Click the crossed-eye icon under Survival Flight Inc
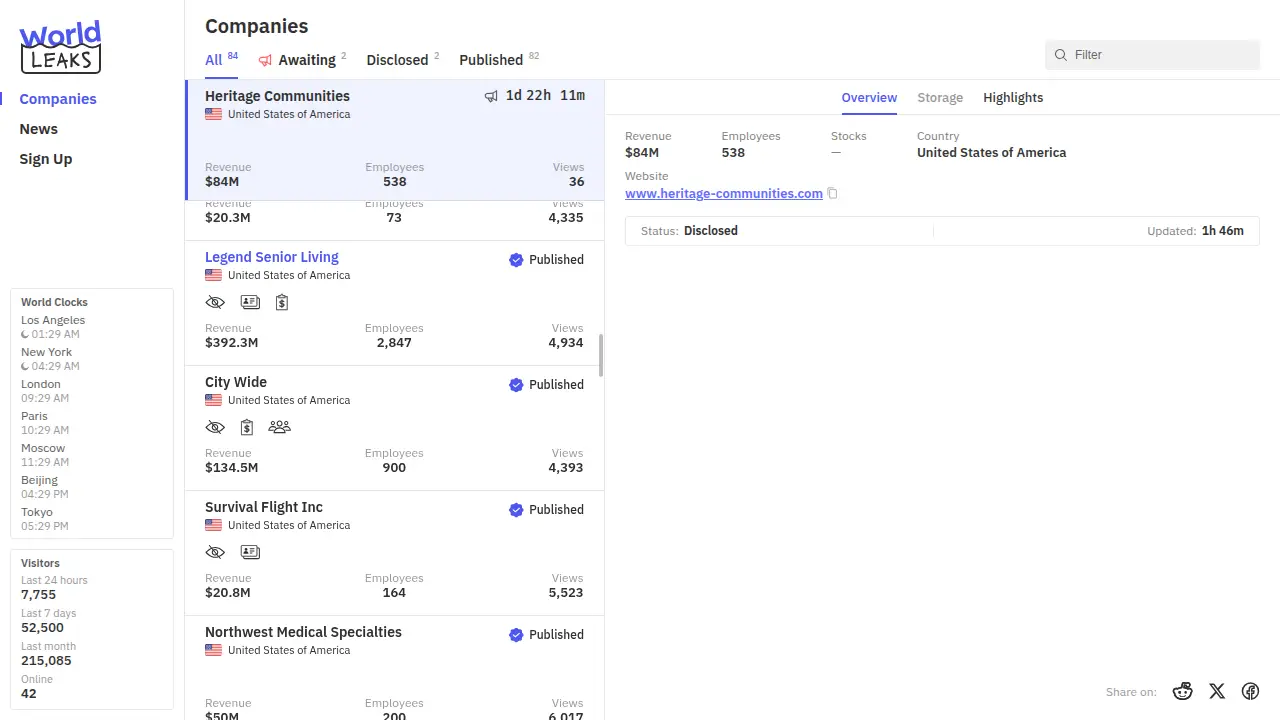 tap(215, 552)
